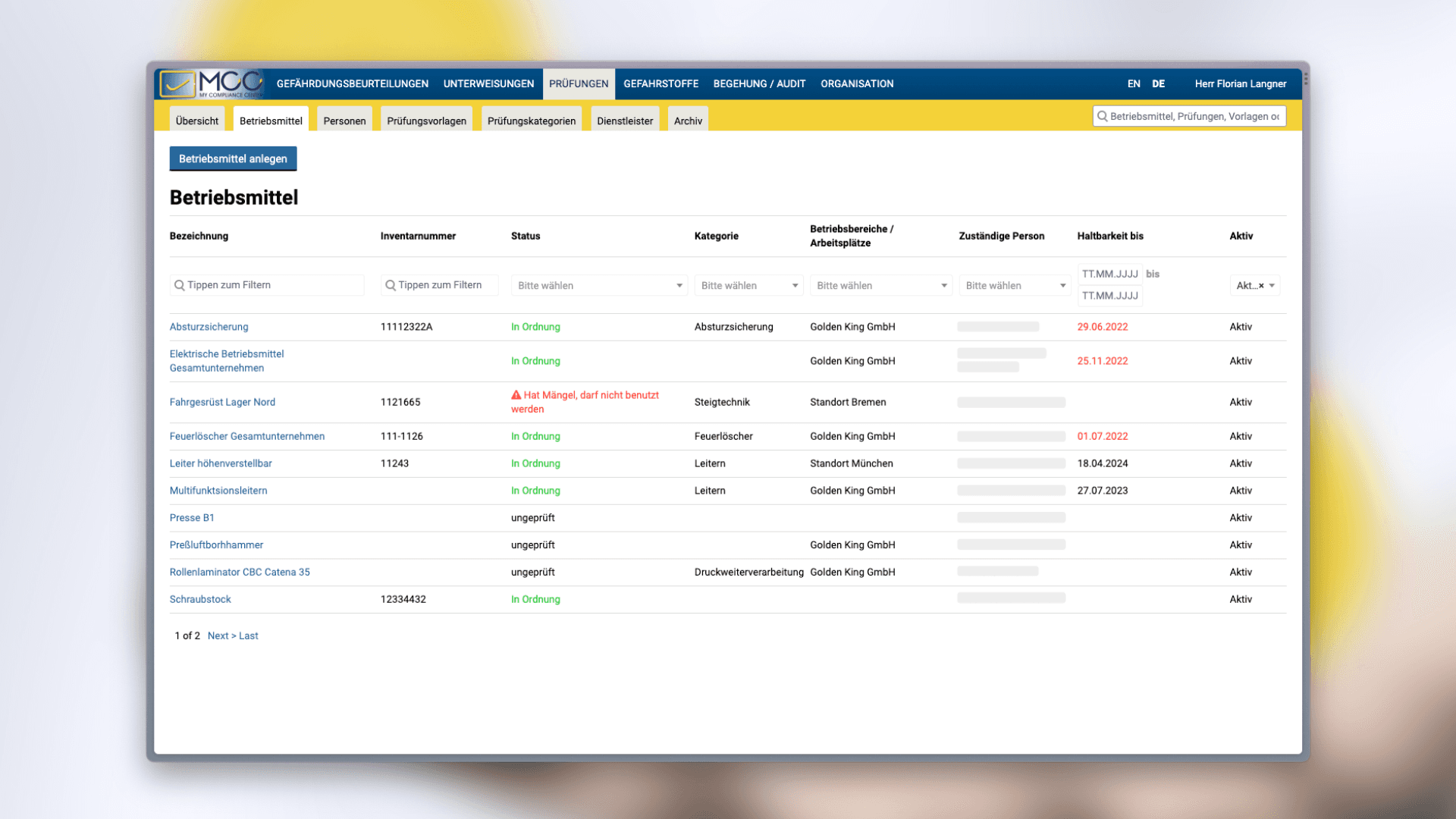Screen dimensions: 1456x819
Task: Open the Zuständige Person filter dropdown
Action: click(x=1014, y=285)
